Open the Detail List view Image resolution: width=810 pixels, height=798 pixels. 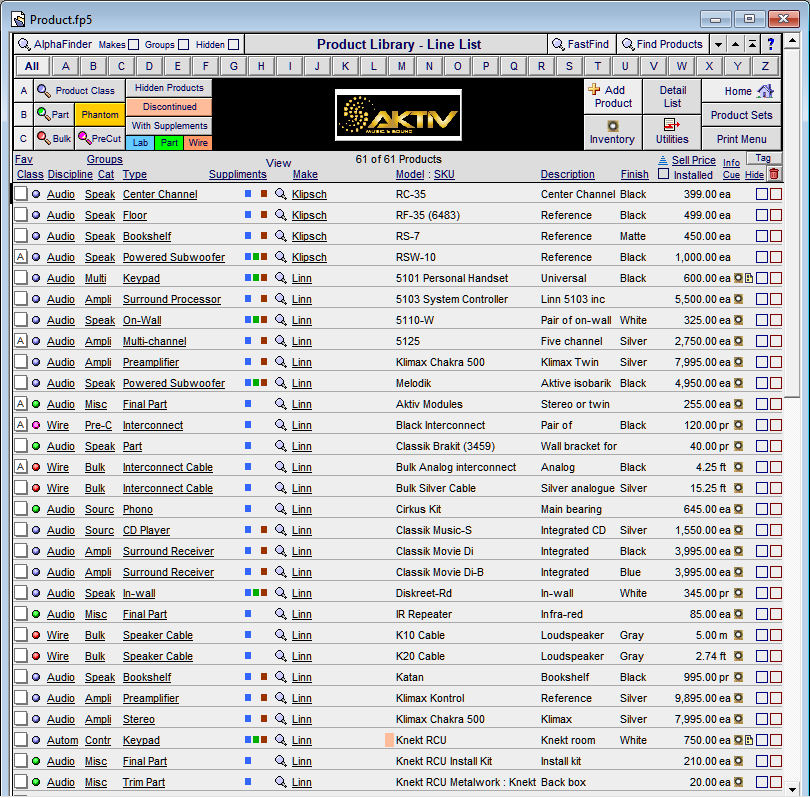pyautogui.click(x=672, y=97)
